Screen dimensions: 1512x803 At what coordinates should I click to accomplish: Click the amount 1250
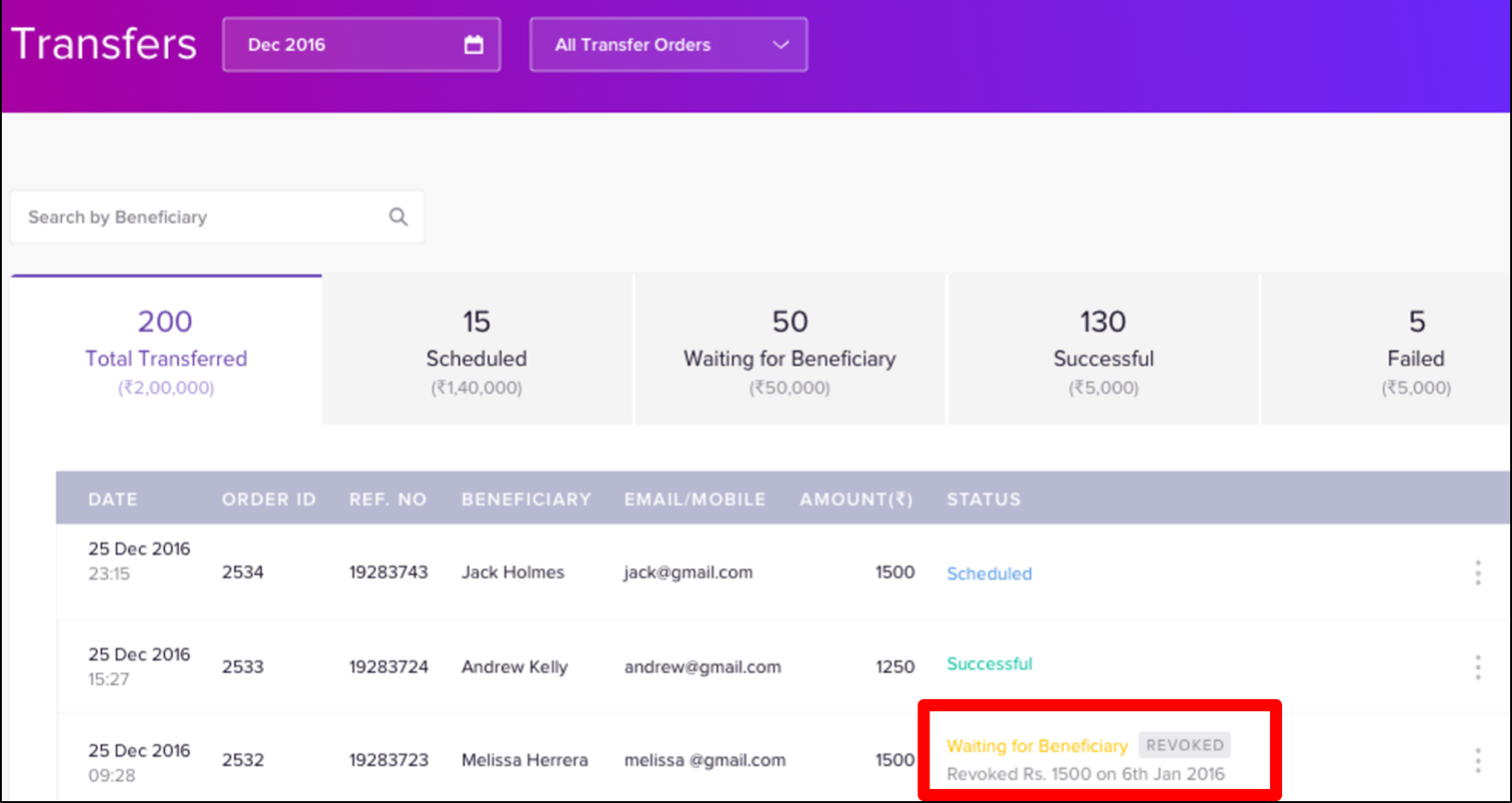(x=895, y=667)
